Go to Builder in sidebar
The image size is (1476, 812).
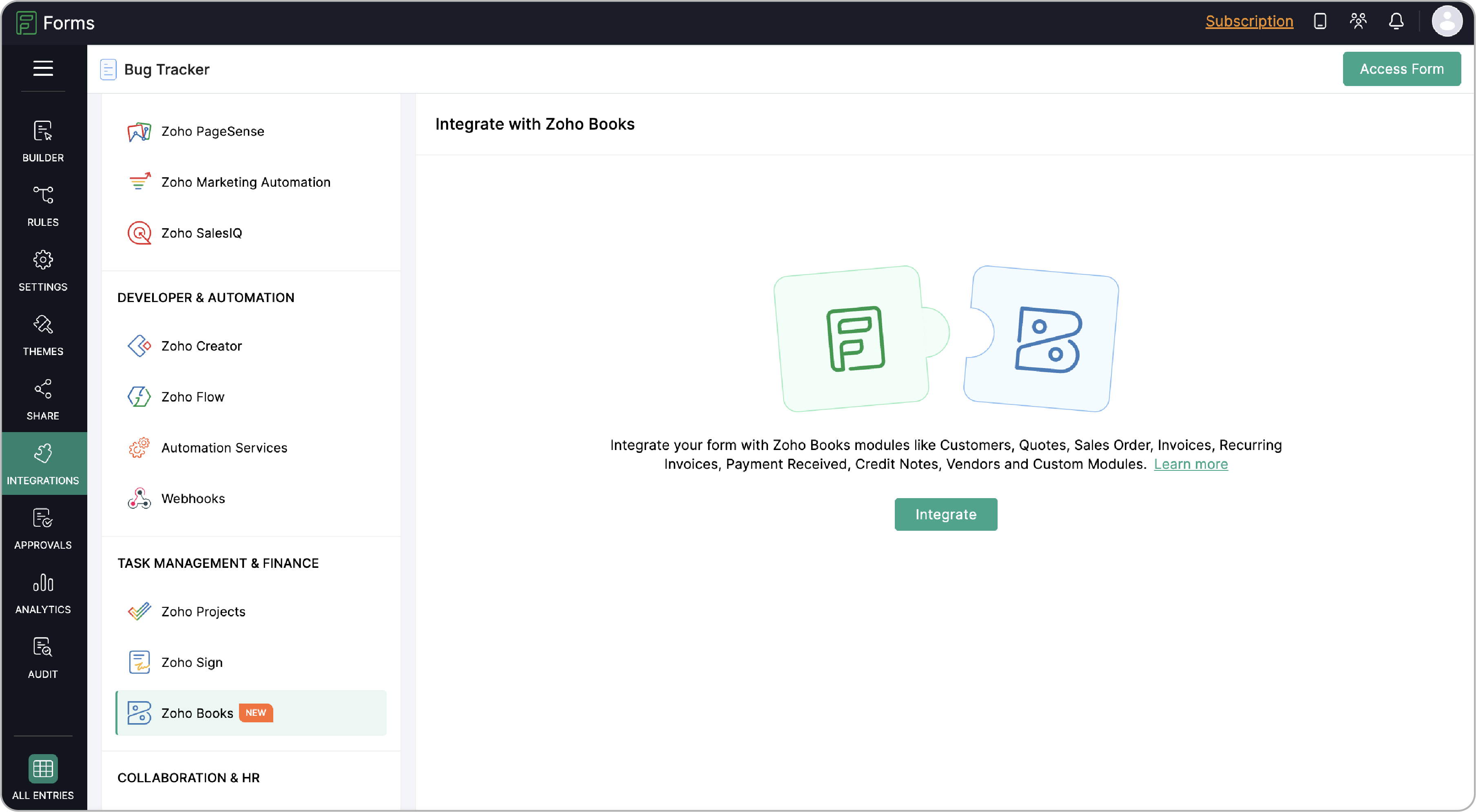[43, 141]
